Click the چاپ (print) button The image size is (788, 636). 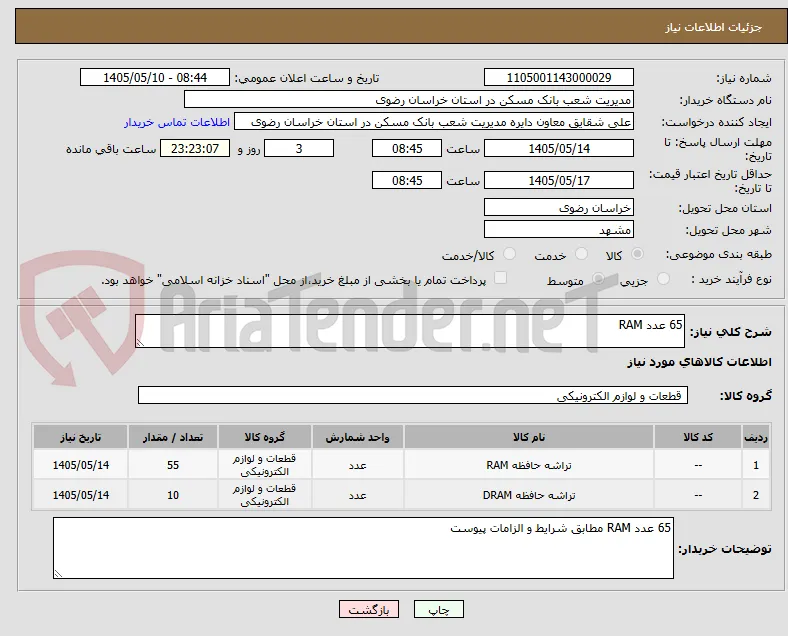point(439,609)
